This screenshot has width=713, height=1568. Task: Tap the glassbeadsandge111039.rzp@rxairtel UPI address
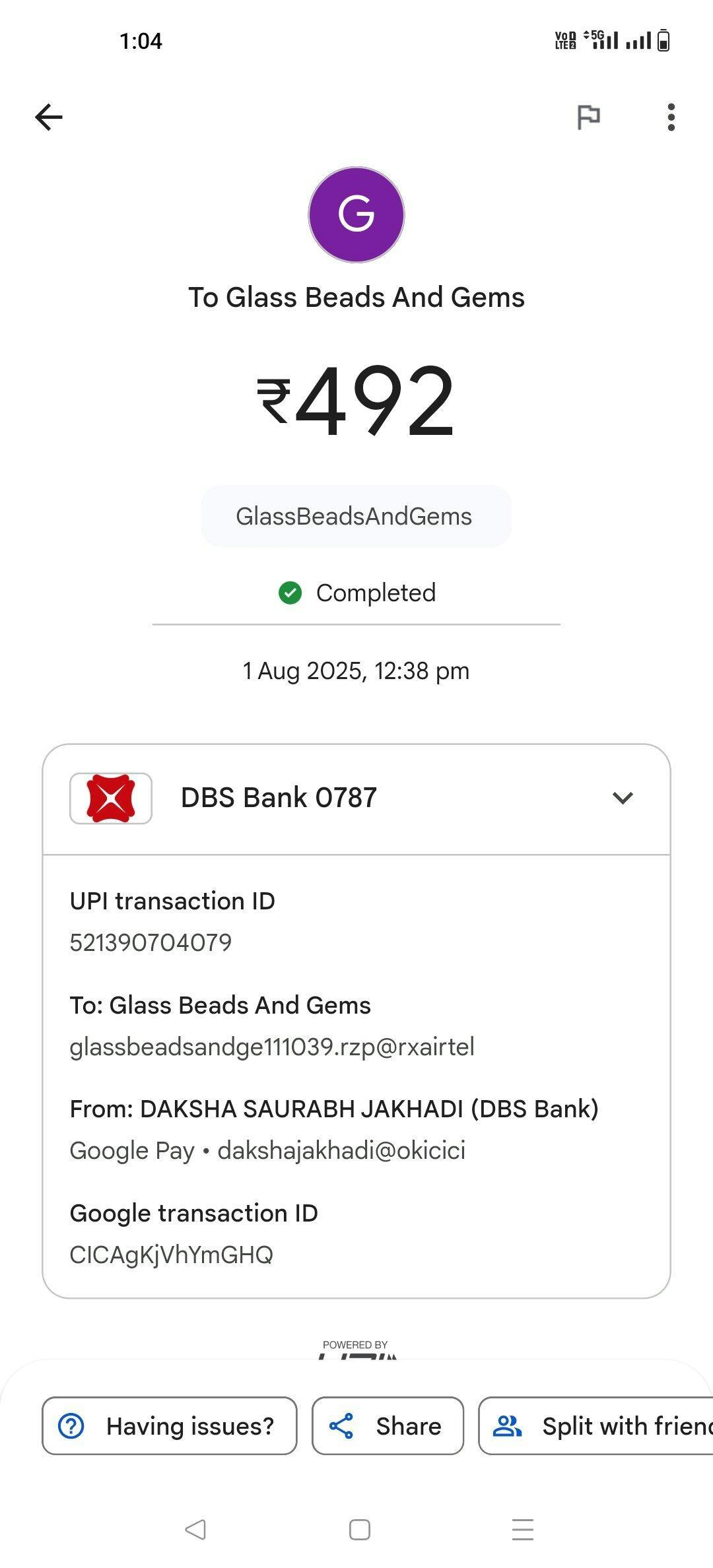pyautogui.click(x=272, y=1047)
